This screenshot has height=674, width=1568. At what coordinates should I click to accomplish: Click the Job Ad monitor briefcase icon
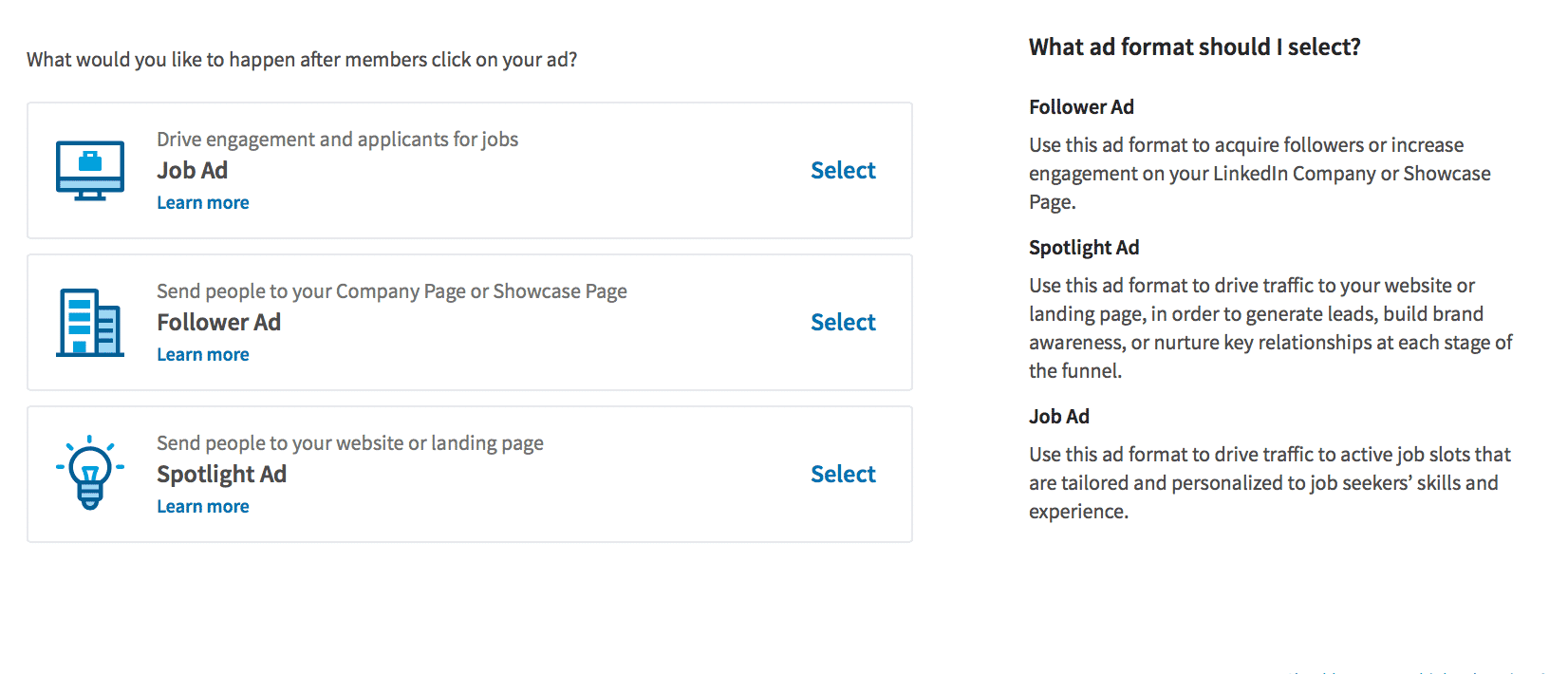coord(90,170)
